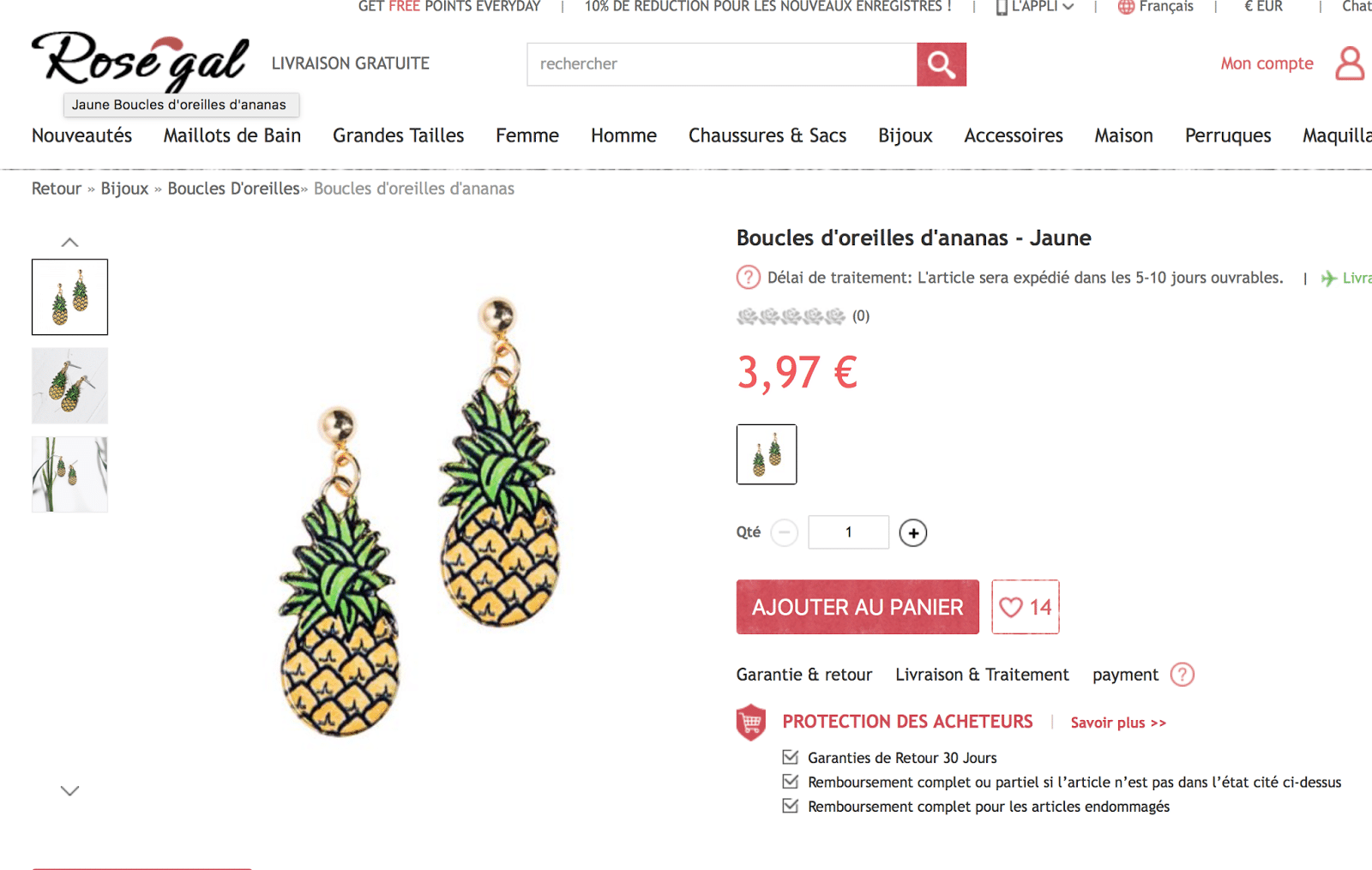The image size is (1372, 870).
Task: Click the rechercher search field
Action: (x=721, y=64)
